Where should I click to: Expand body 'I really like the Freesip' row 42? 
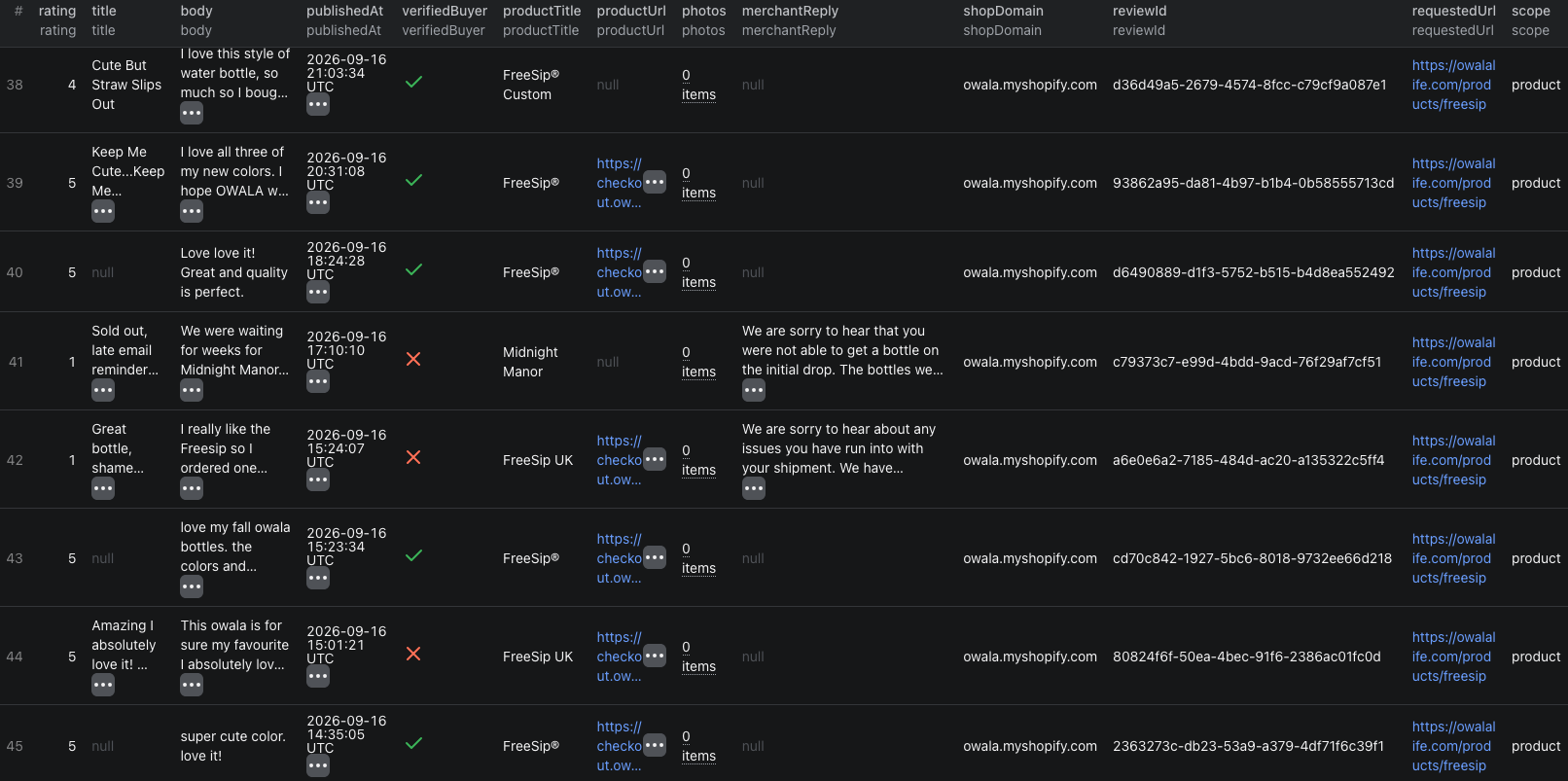pos(192,488)
